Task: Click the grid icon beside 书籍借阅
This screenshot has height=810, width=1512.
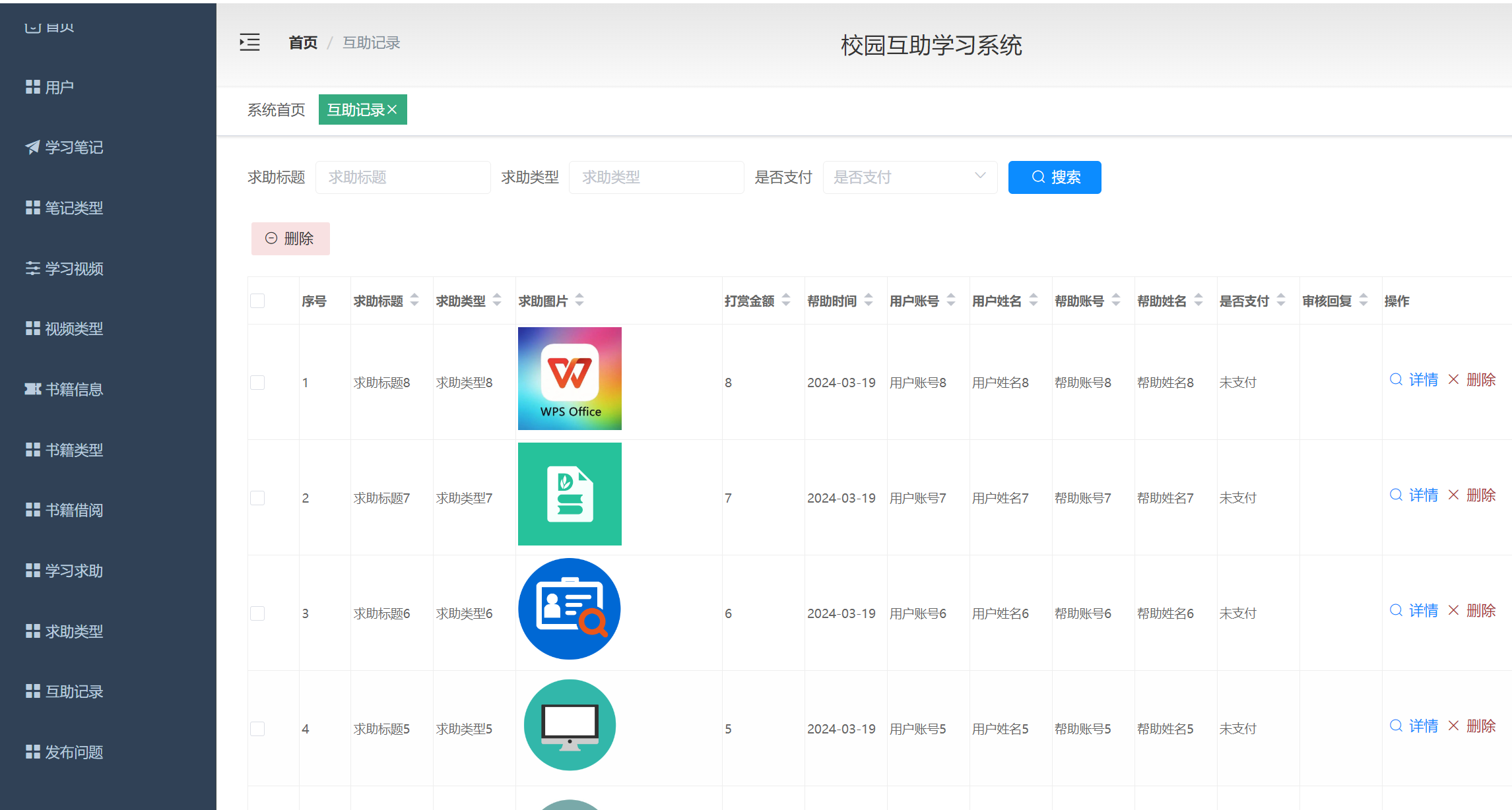Action: 32,510
